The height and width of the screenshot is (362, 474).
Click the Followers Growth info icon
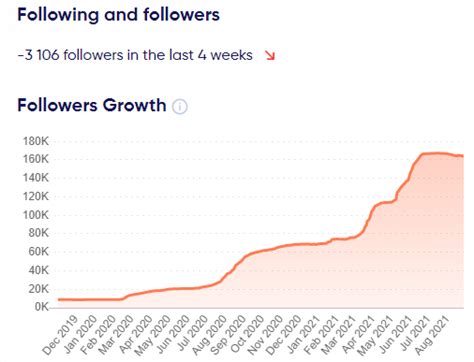point(180,107)
